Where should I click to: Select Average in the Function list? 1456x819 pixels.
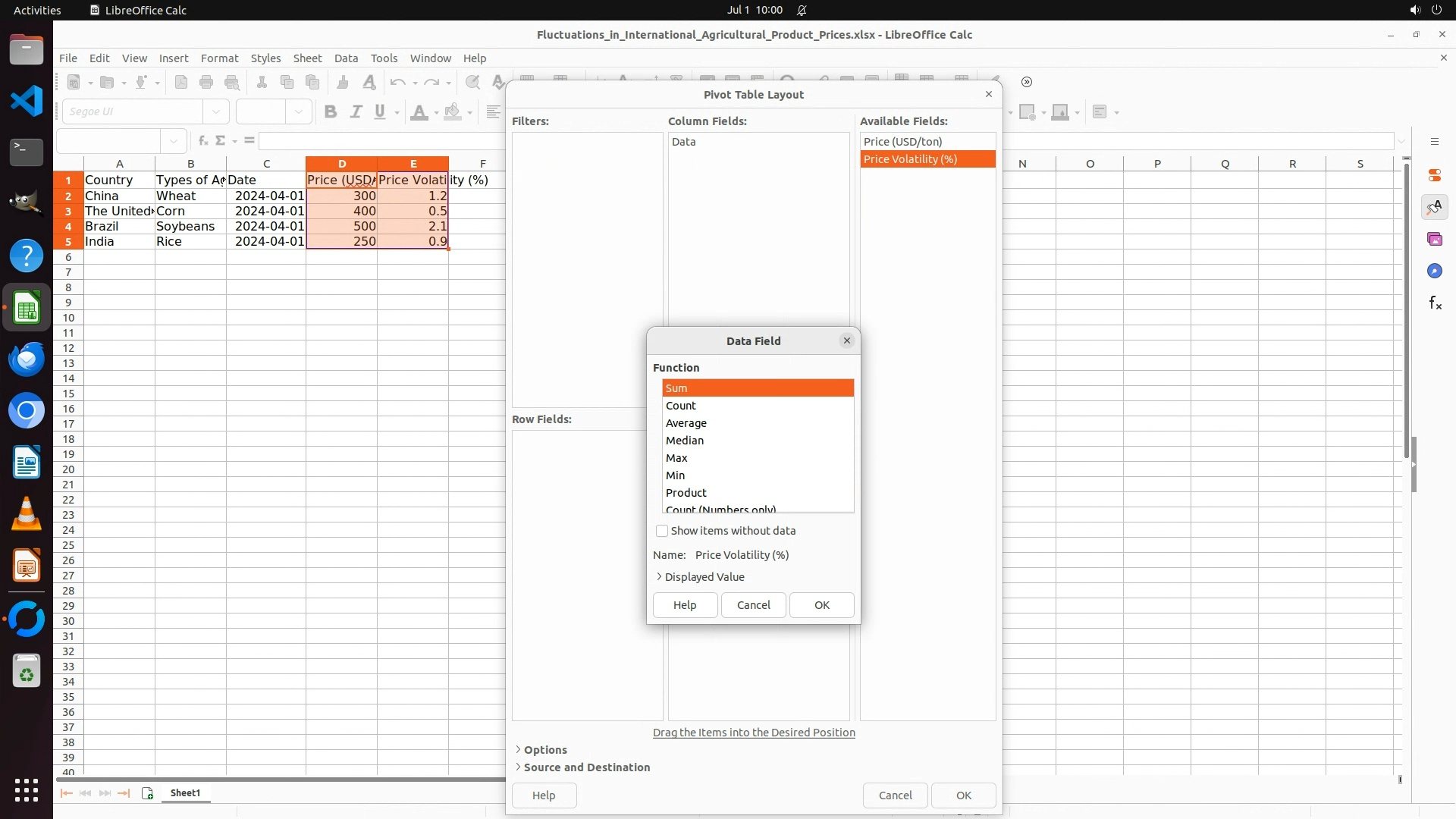pyautogui.click(x=686, y=423)
